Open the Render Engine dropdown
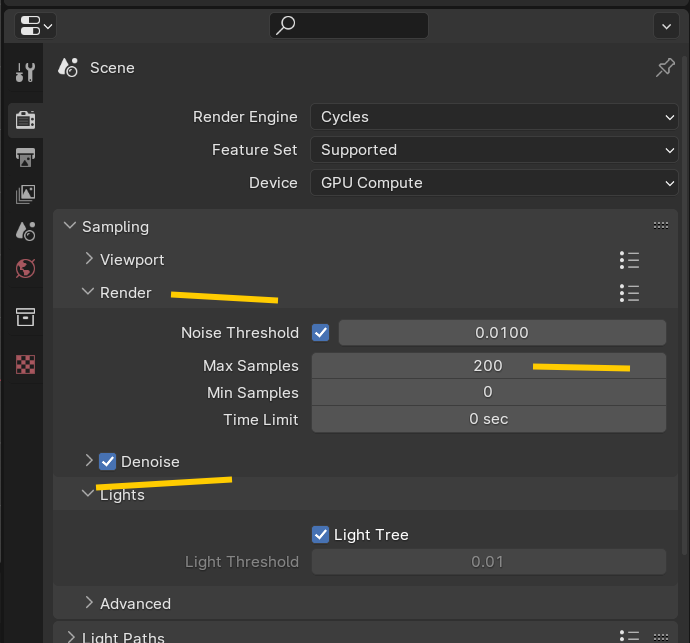This screenshot has height=643, width=690. pos(494,117)
